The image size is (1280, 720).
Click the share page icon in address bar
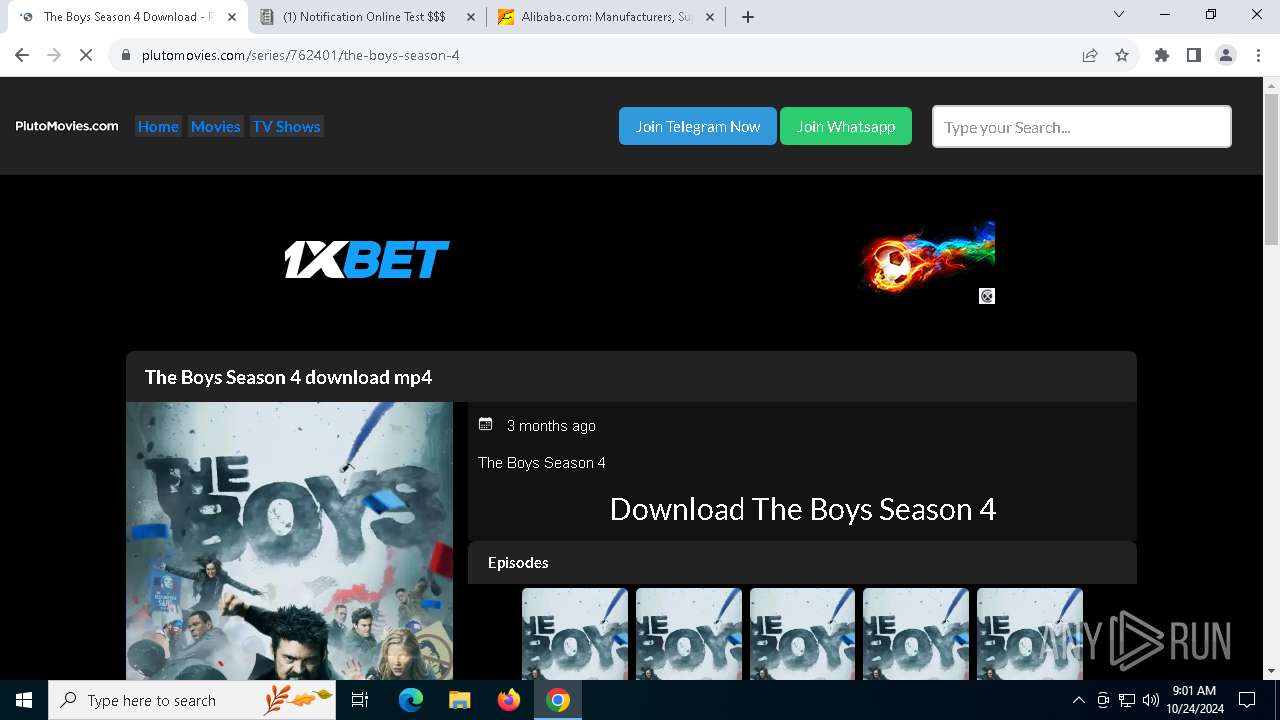1090,55
